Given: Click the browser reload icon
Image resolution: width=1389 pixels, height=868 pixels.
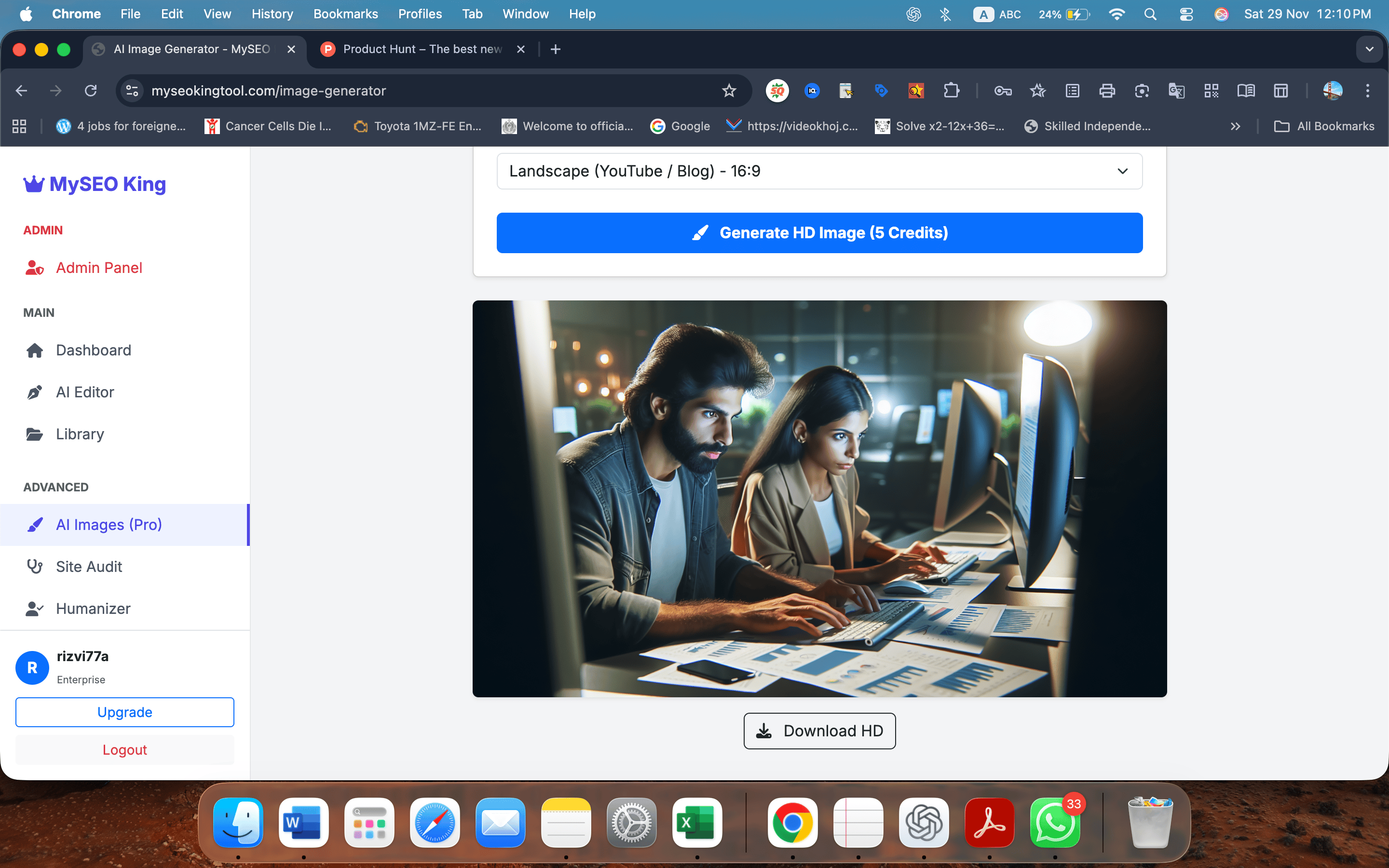Looking at the screenshot, I should (x=91, y=91).
